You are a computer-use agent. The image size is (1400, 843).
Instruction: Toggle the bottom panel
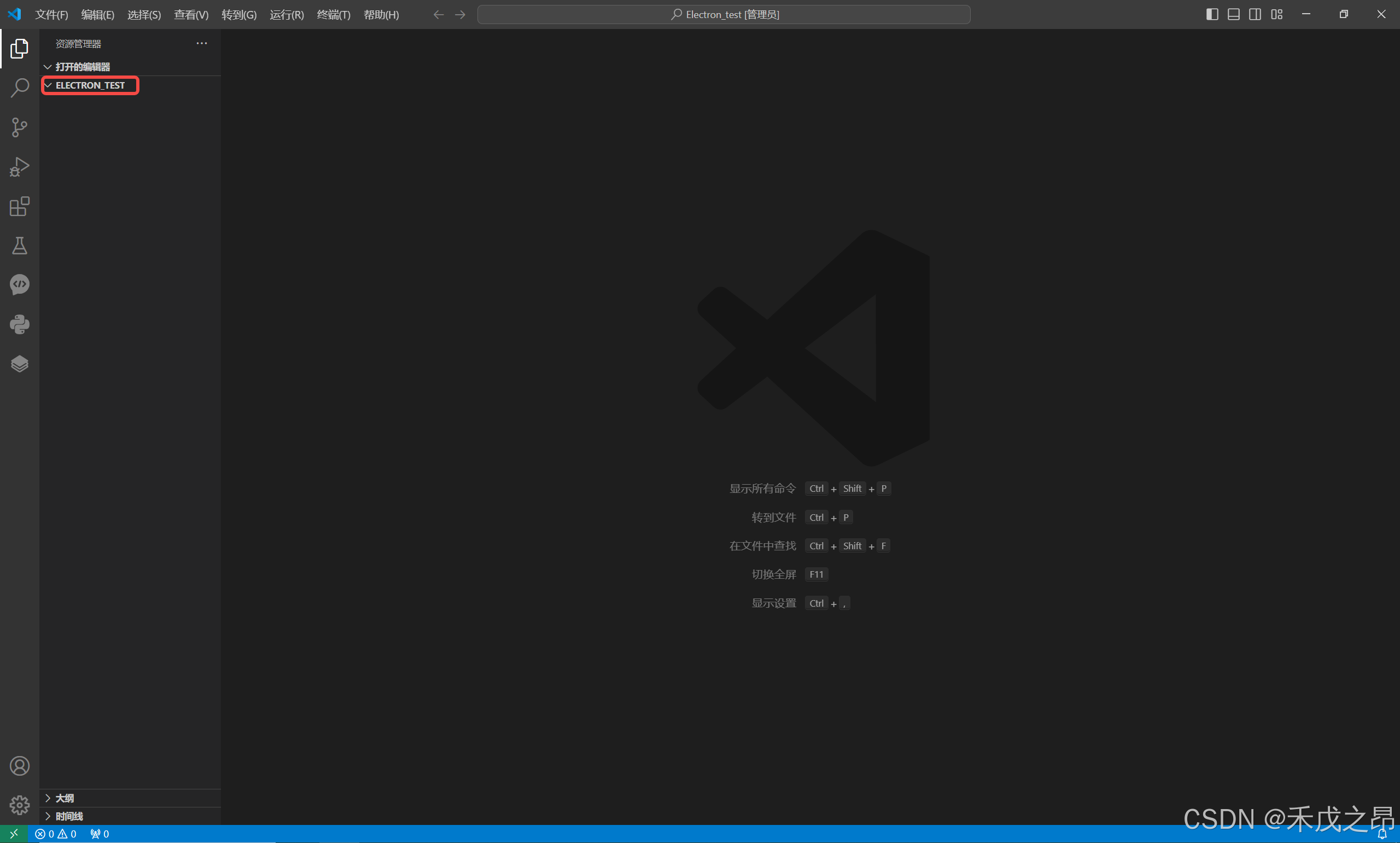point(1234,15)
